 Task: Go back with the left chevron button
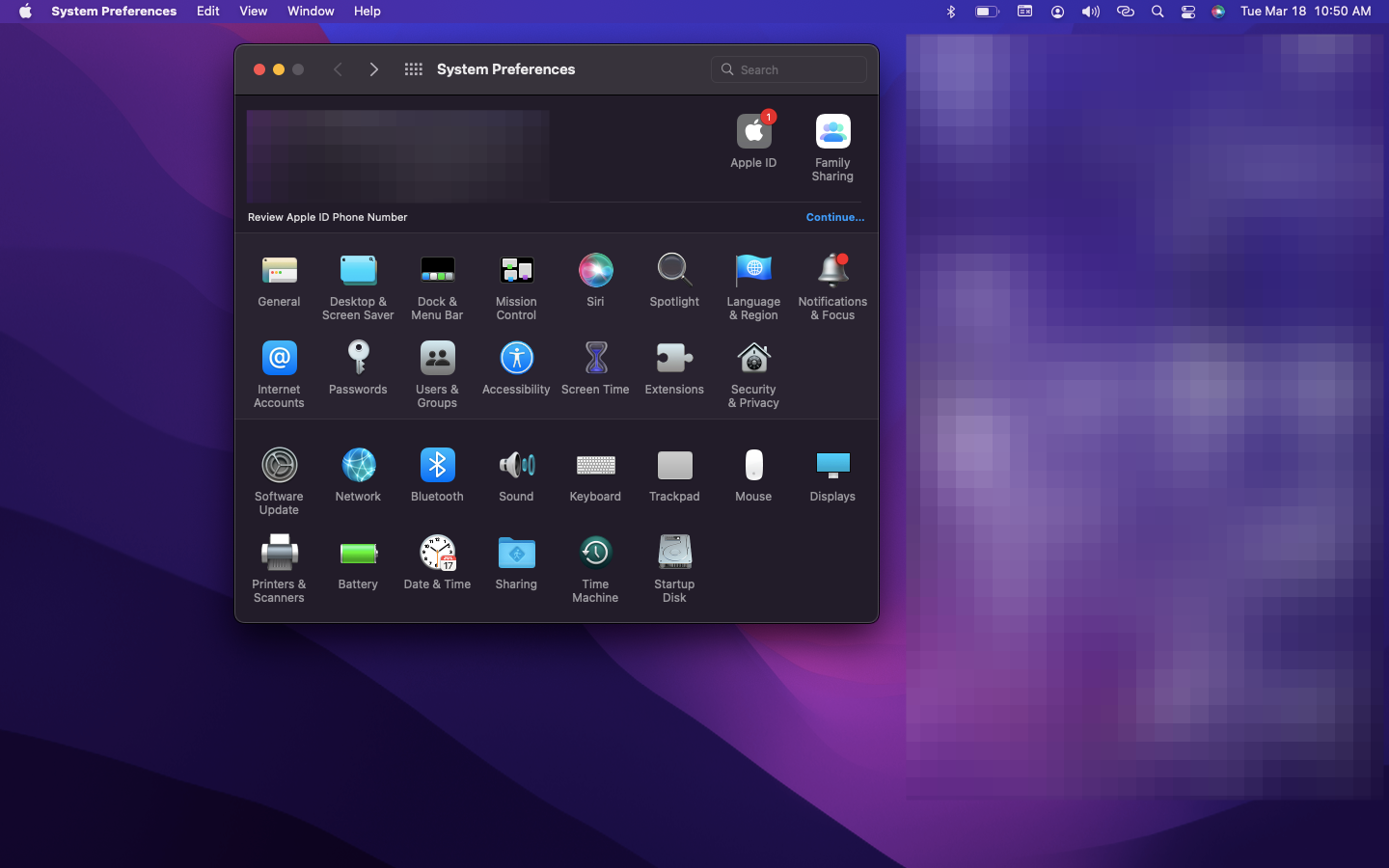pos(338,69)
